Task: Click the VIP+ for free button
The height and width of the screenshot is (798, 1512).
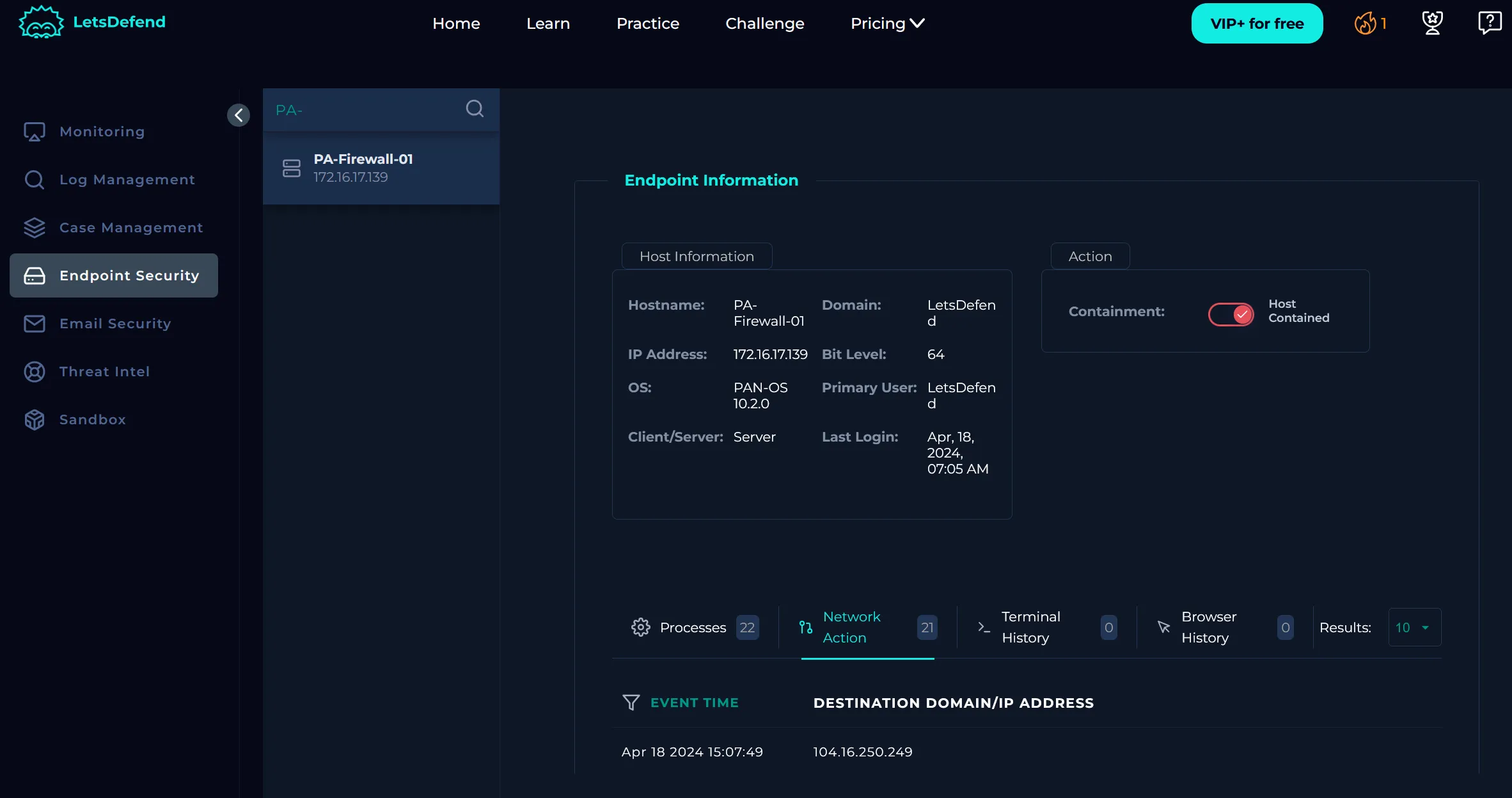Action: click(1256, 24)
